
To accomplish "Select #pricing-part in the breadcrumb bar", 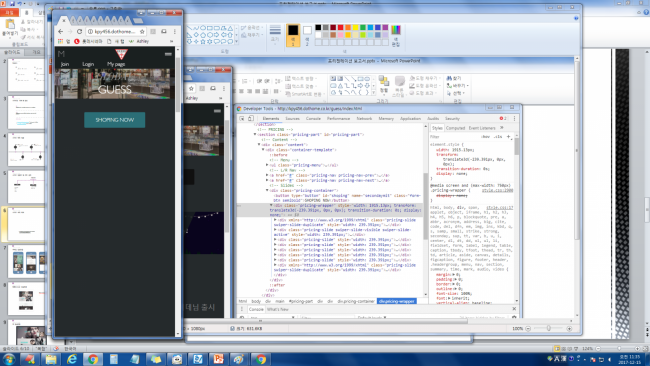I will (301, 301).
